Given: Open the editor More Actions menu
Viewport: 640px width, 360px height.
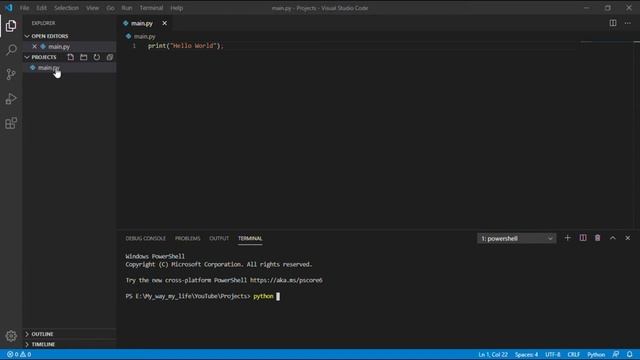Looking at the screenshot, I should pos(628,23).
